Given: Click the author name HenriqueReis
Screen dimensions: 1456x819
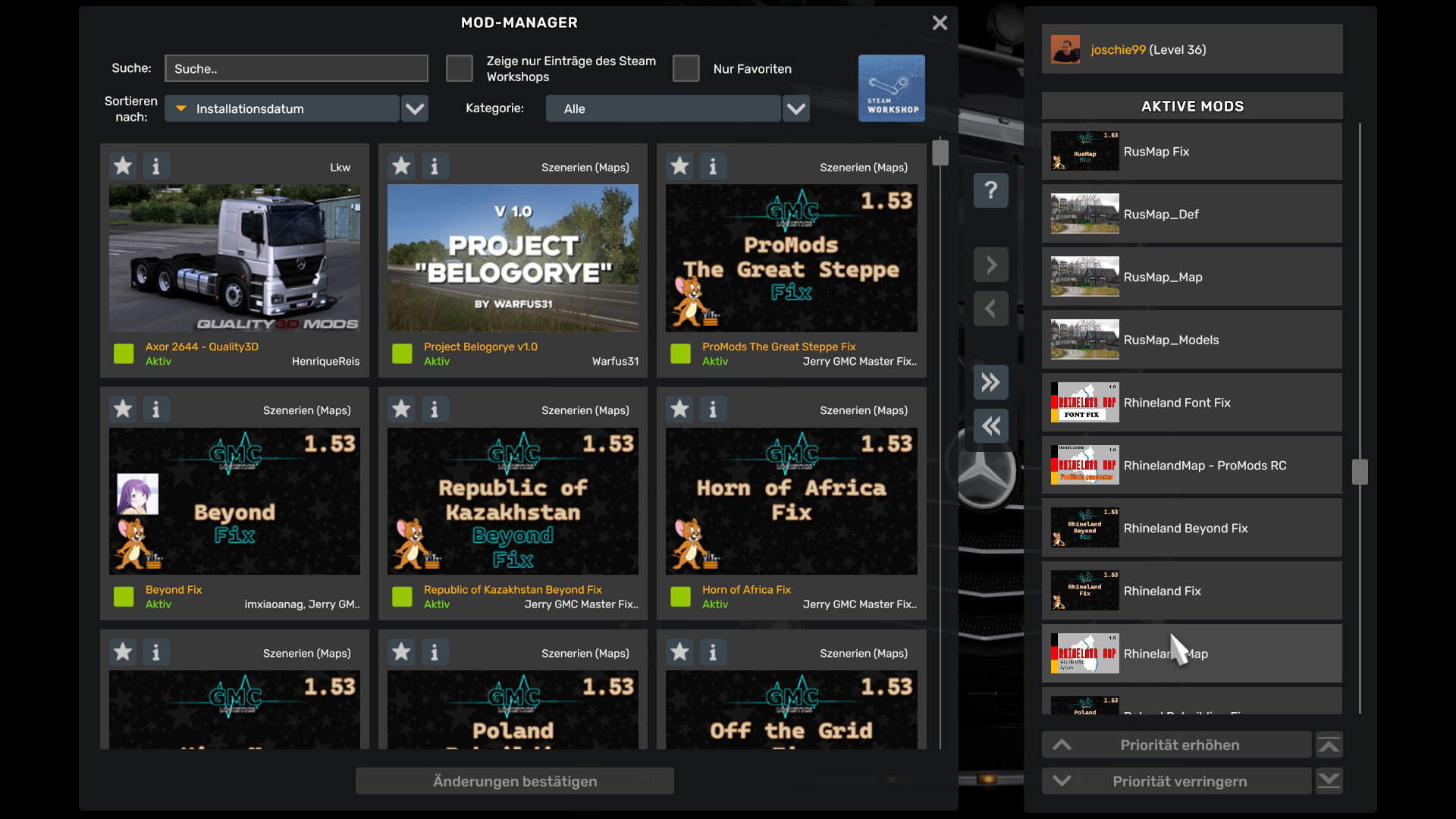Looking at the screenshot, I should (325, 362).
